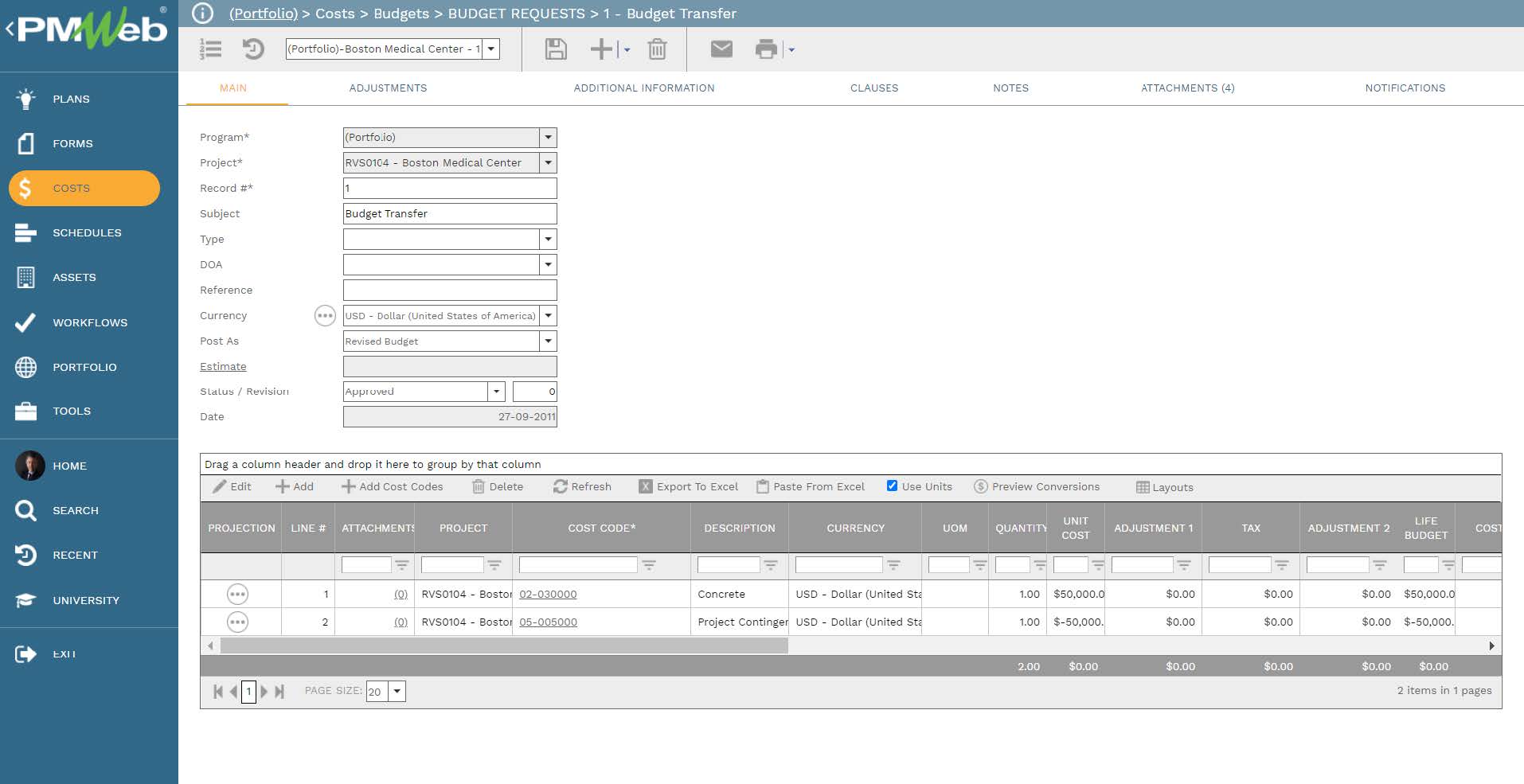The width and height of the screenshot is (1524, 784).
Task: Click the Reference input field
Action: coord(449,291)
